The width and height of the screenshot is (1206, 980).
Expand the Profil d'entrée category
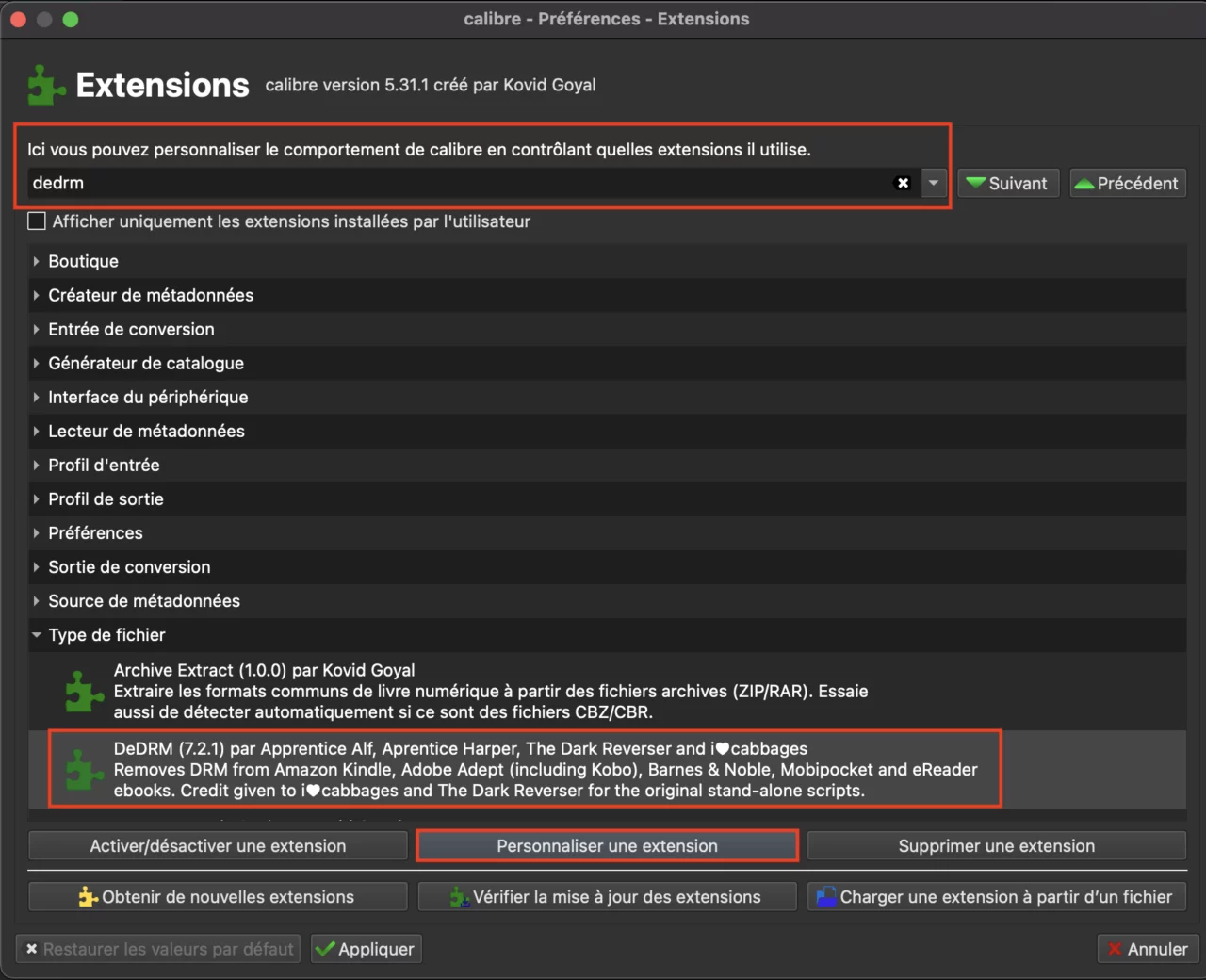pos(36,465)
